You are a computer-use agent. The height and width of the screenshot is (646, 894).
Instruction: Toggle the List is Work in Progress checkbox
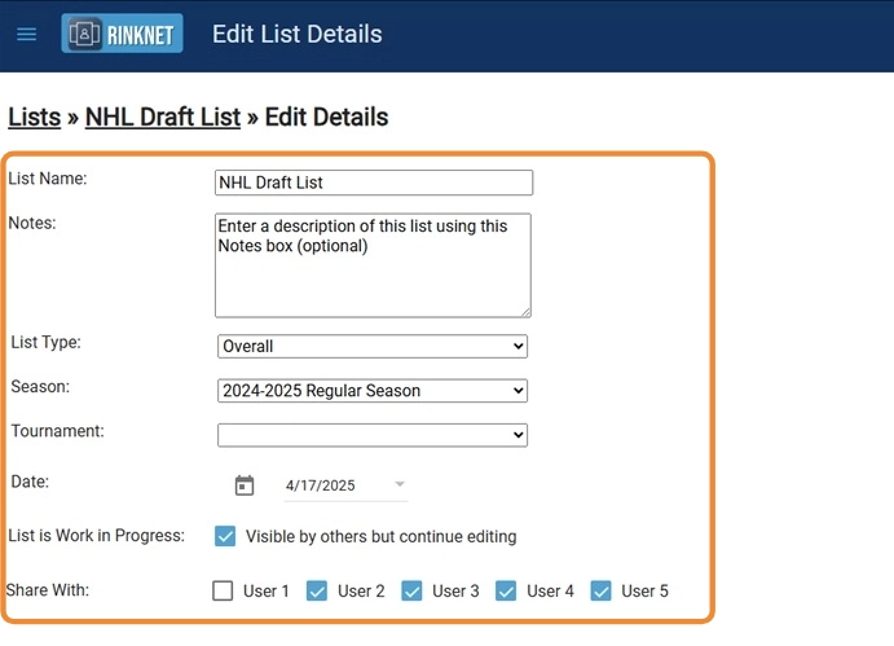coord(225,536)
